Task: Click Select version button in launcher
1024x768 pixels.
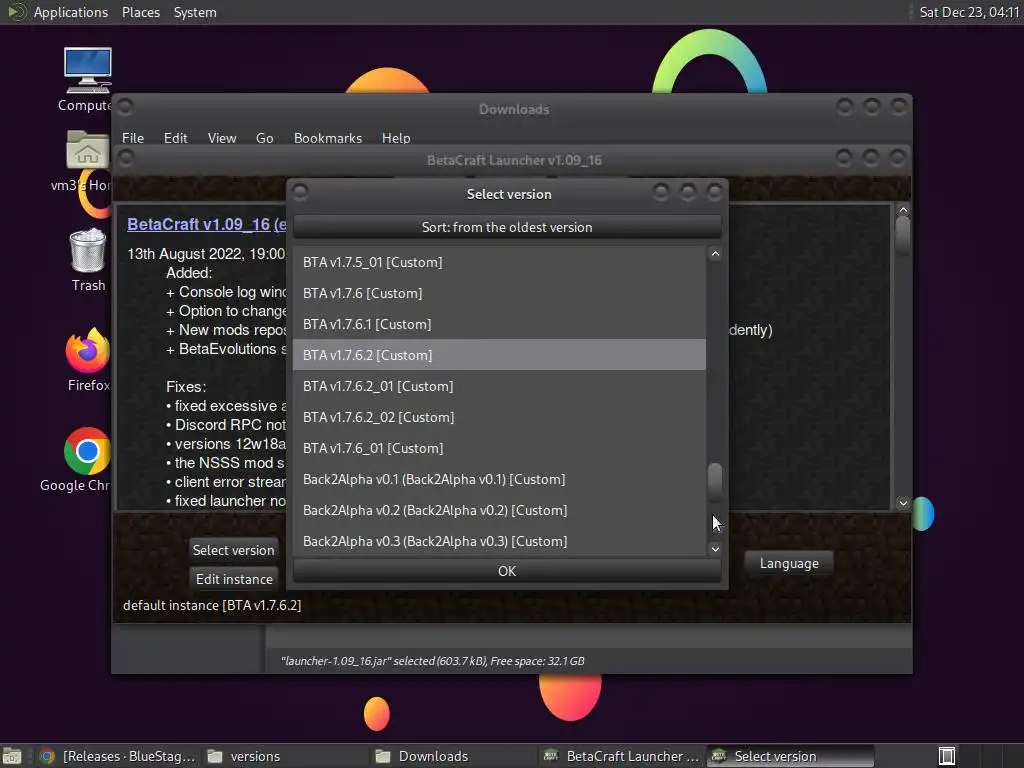Action: click(x=233, y=550)
